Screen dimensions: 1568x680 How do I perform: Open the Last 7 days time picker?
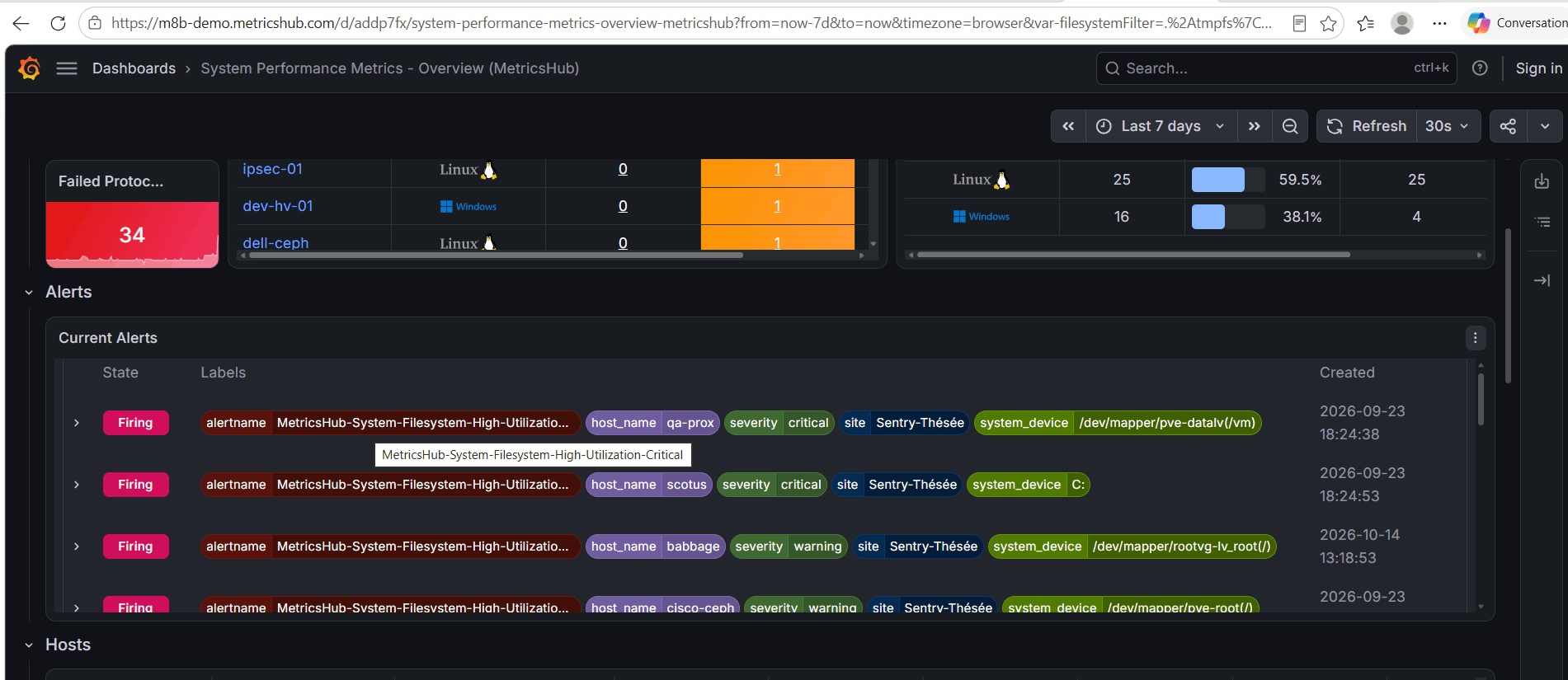[1161, 126]
